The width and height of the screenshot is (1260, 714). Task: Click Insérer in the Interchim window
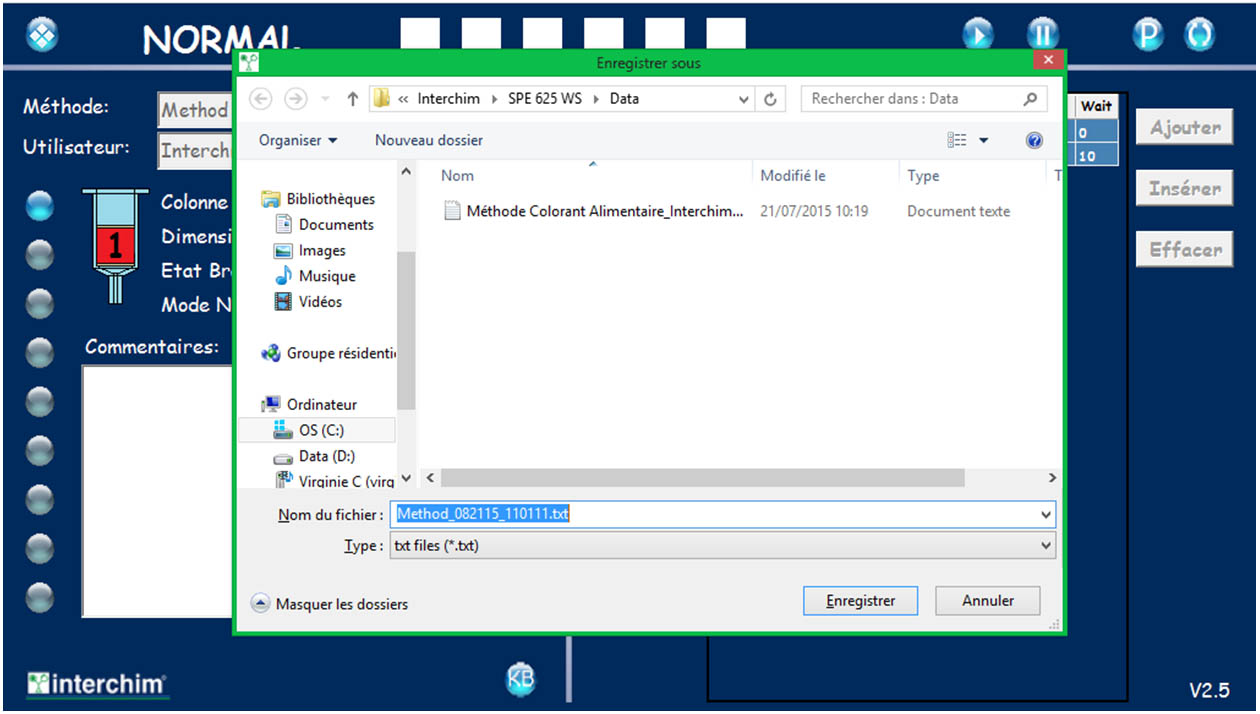click(1184, 189)
